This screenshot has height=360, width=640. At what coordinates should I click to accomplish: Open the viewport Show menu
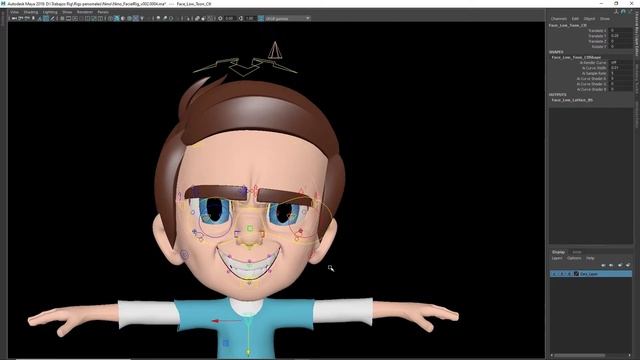(67, 12)
